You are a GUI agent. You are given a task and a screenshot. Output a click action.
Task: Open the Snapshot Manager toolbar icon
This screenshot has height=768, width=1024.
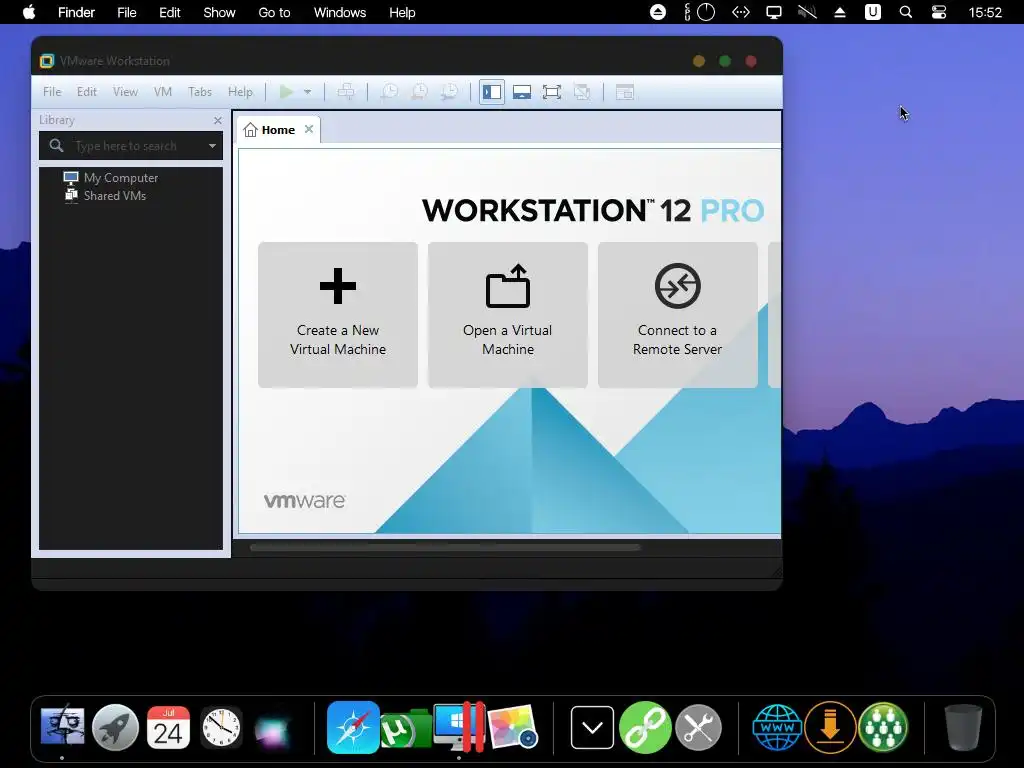click(449, 92)
